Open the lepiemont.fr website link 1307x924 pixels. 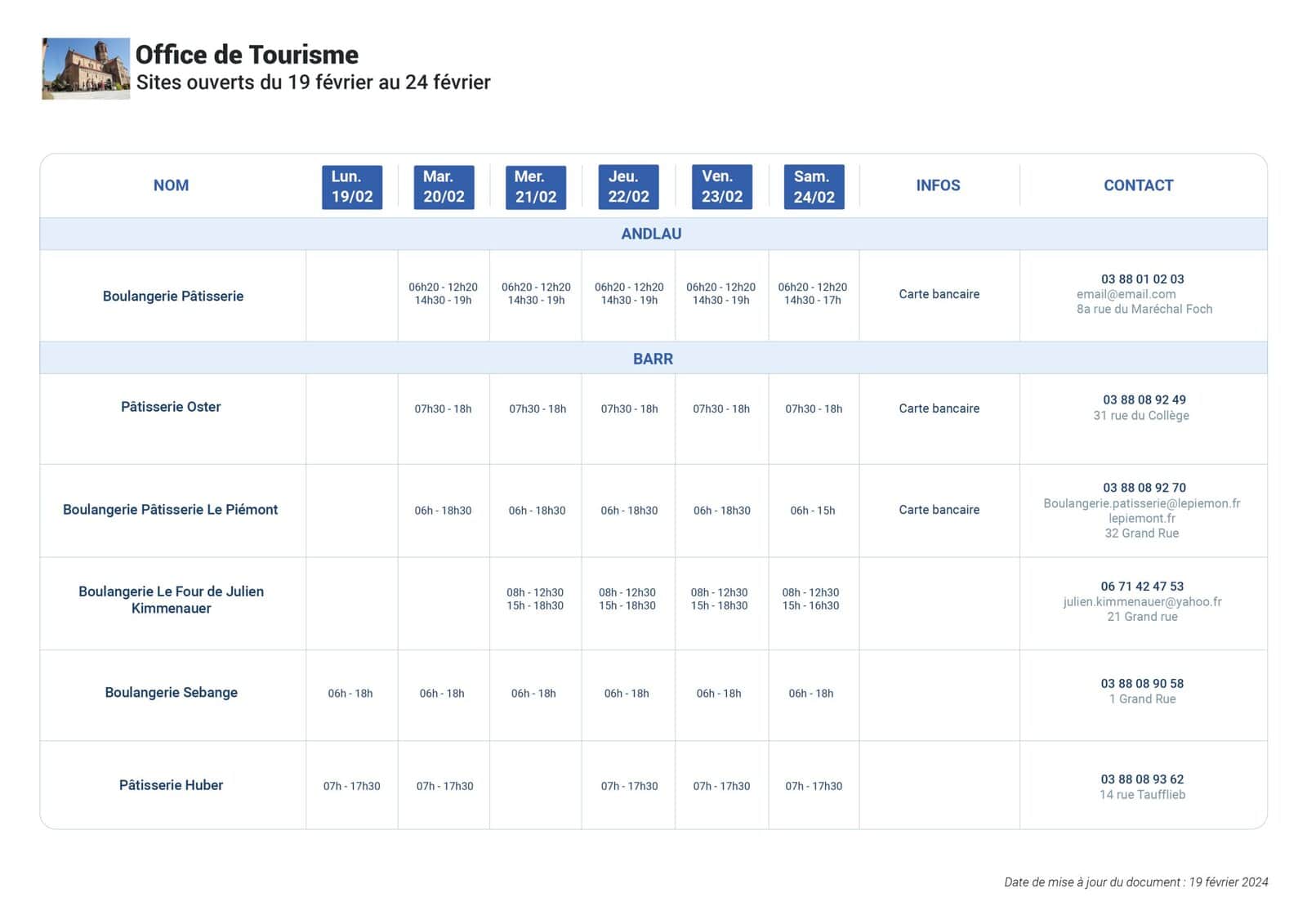click(x=1141, y=518)
